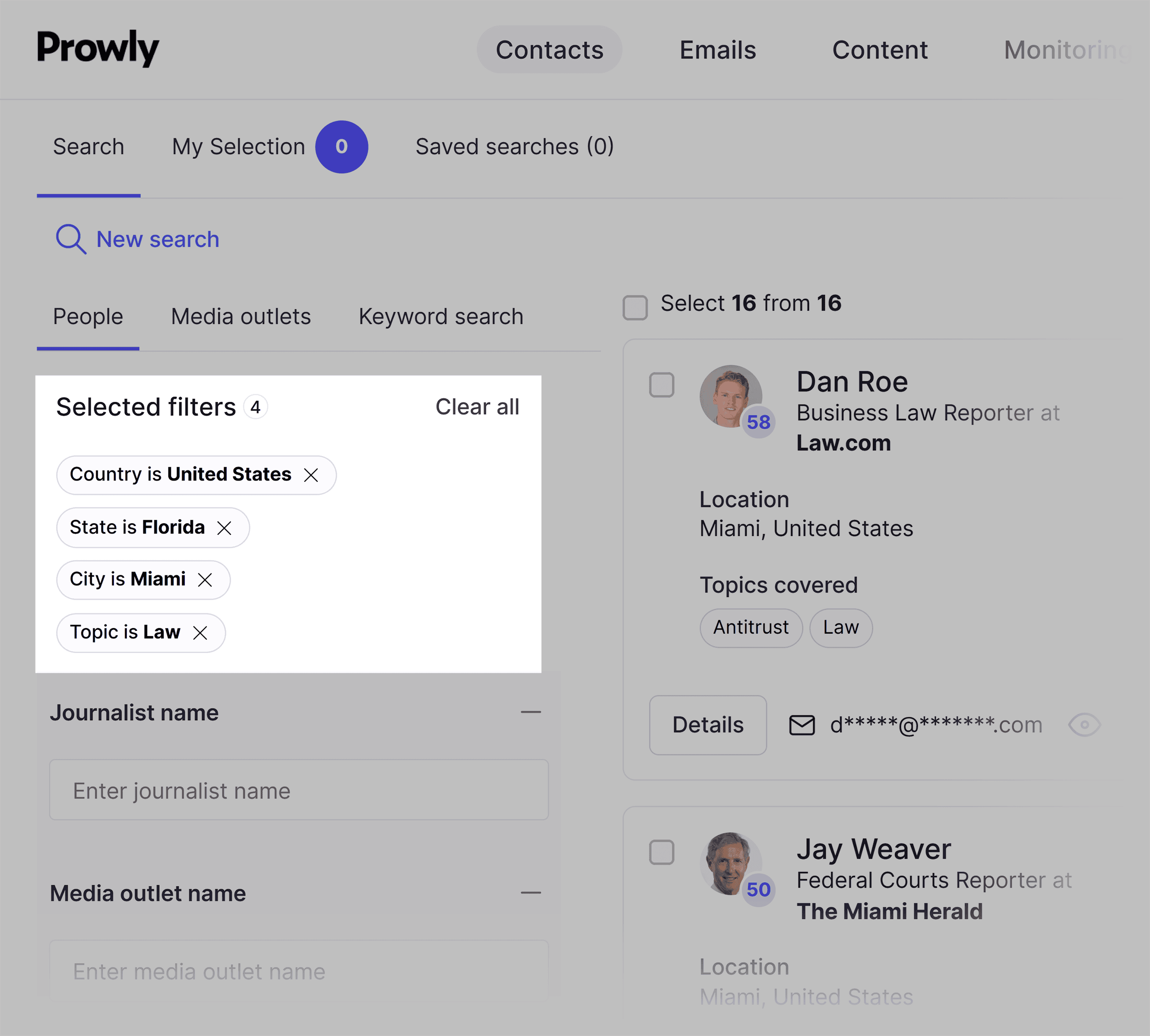Screen dimensions: 1150x1036
Task: Click the Clear all link
Action: coord(477,406)
